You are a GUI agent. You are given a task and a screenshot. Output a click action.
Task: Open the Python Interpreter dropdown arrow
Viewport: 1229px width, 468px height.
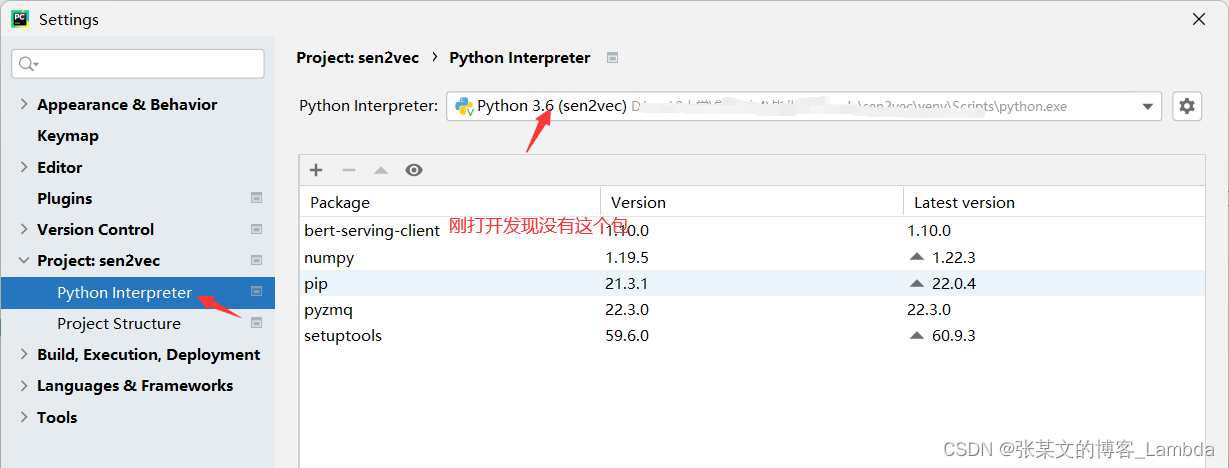[x=1147, y=106]
